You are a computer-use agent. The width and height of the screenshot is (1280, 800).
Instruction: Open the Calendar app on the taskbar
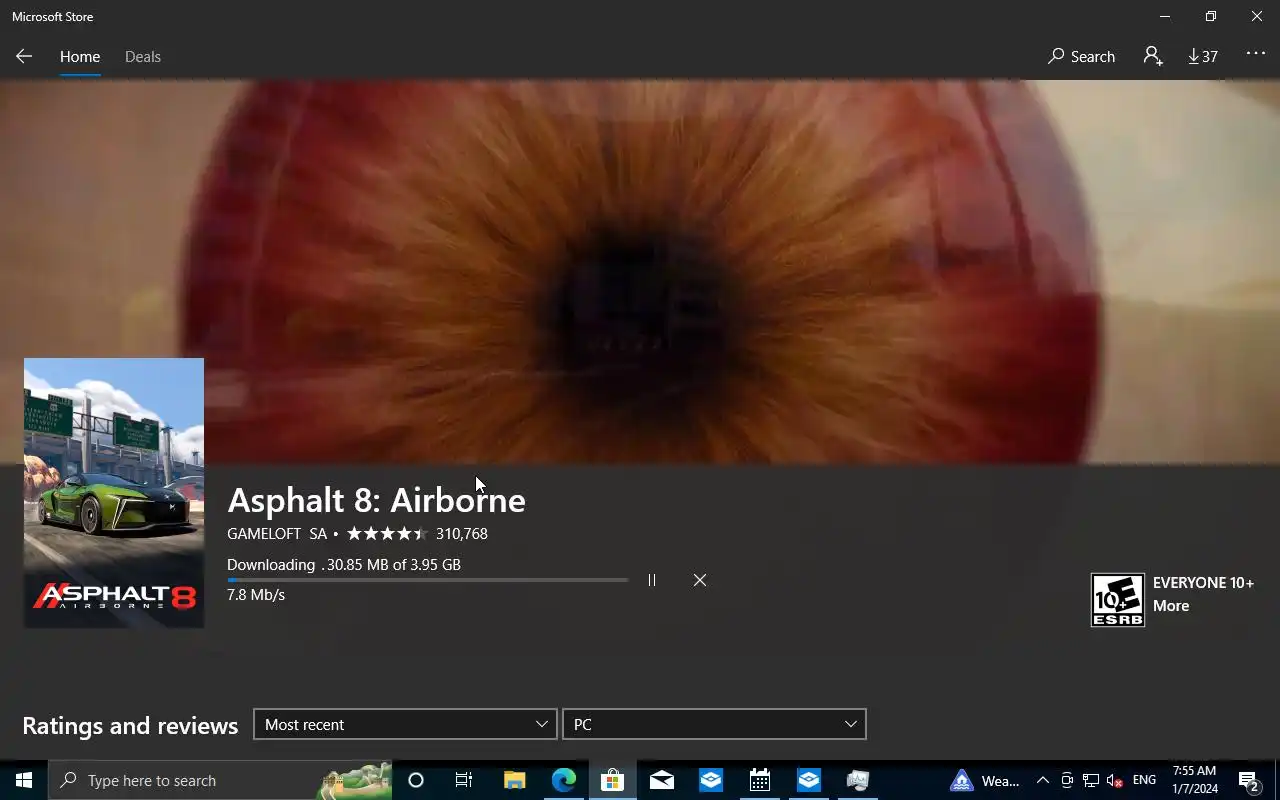click(760, 780)
